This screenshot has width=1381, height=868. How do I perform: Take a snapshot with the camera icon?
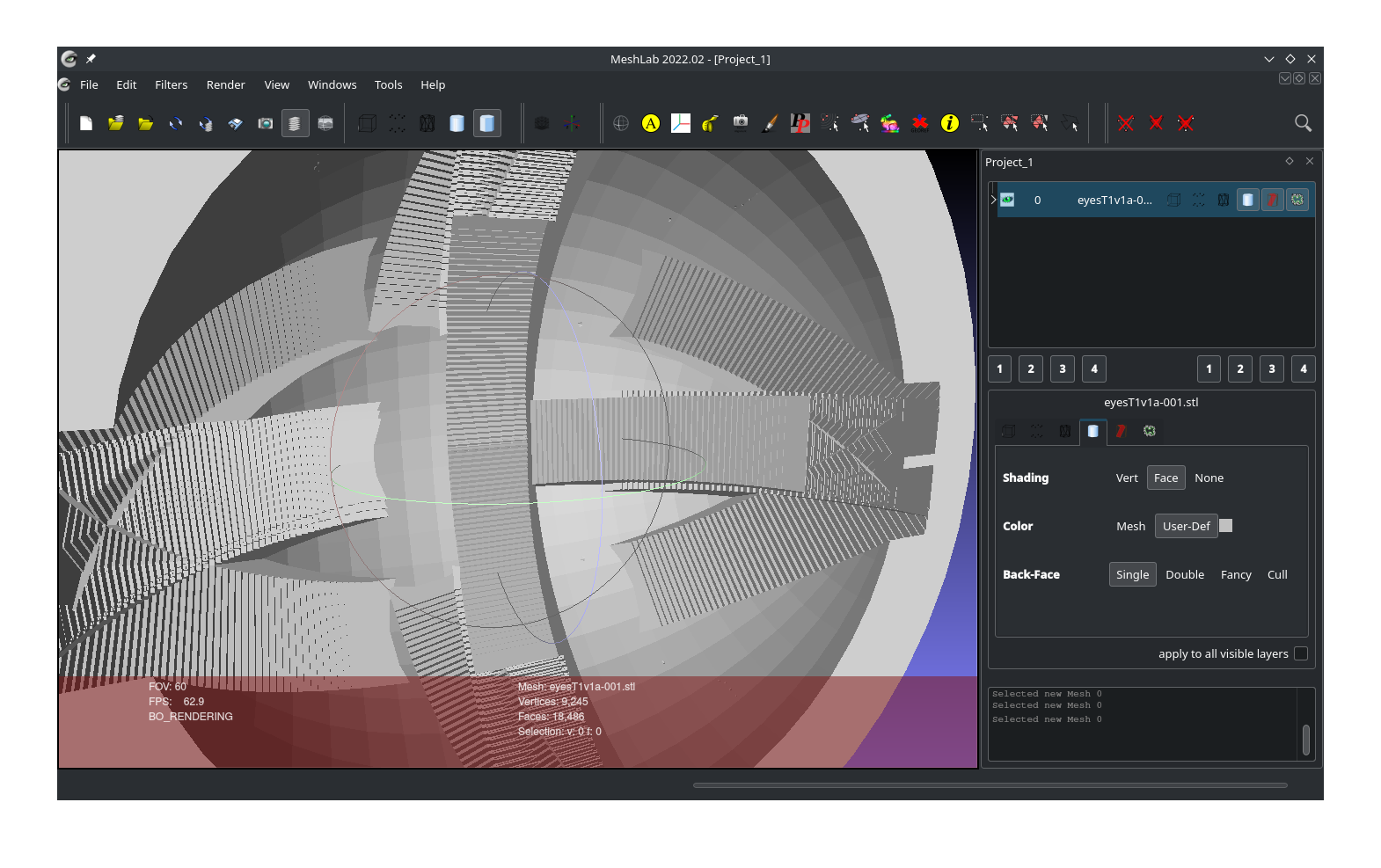(x=265, y=123)
